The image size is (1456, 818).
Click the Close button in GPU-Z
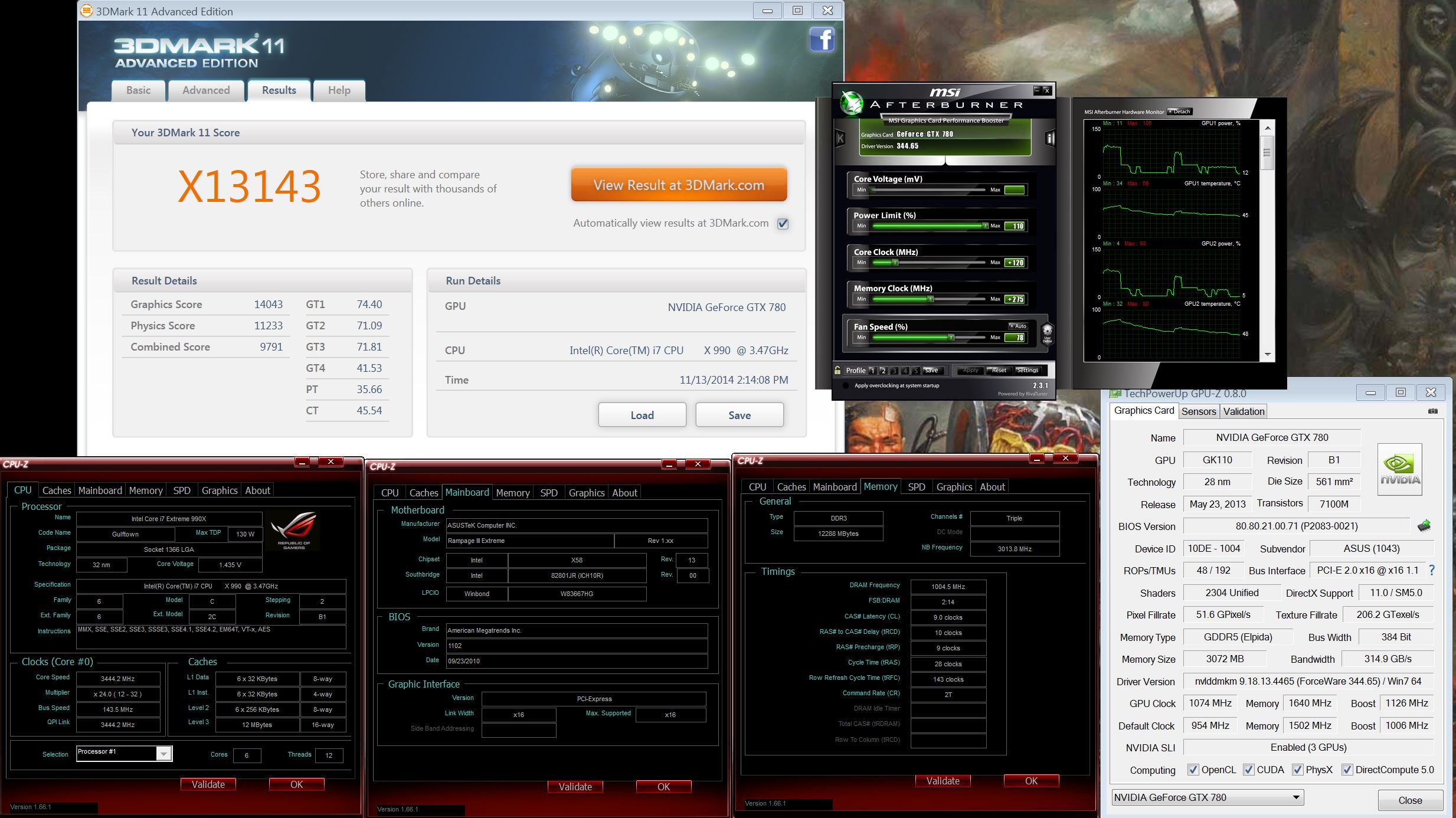pos(1410,800)
